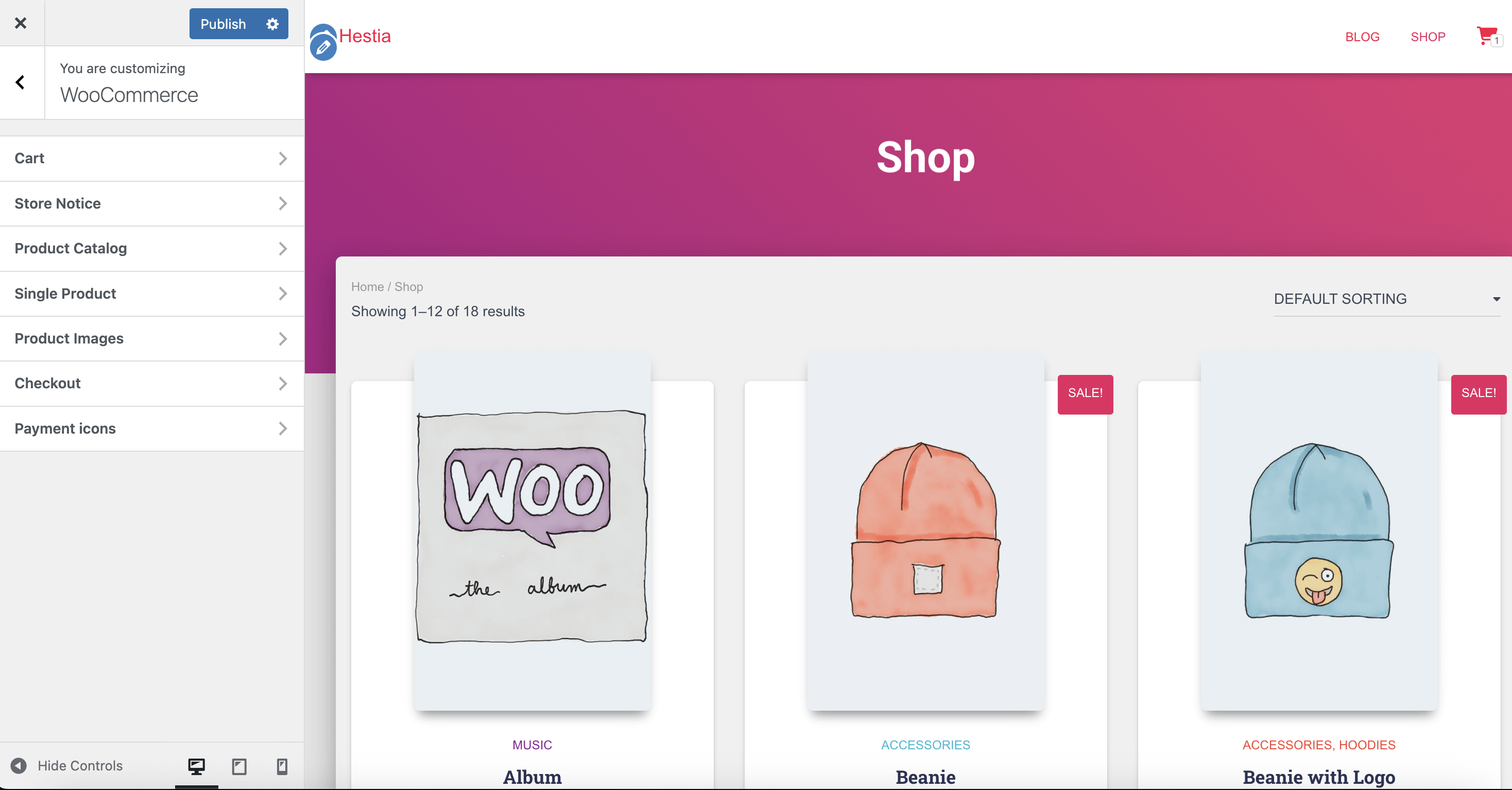Open the Checkout settings section

click(152, 383)
